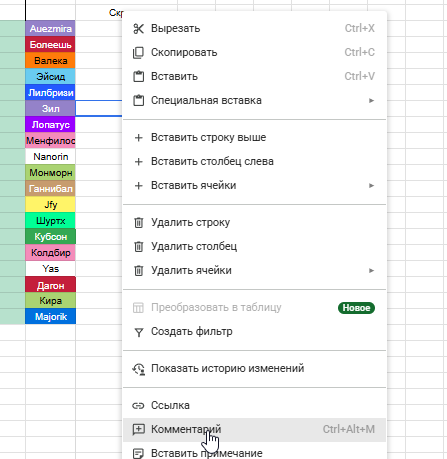The image size is (447, 459).
Task: Select Создать фильтр menu entry
Action: tap(254, 331)
